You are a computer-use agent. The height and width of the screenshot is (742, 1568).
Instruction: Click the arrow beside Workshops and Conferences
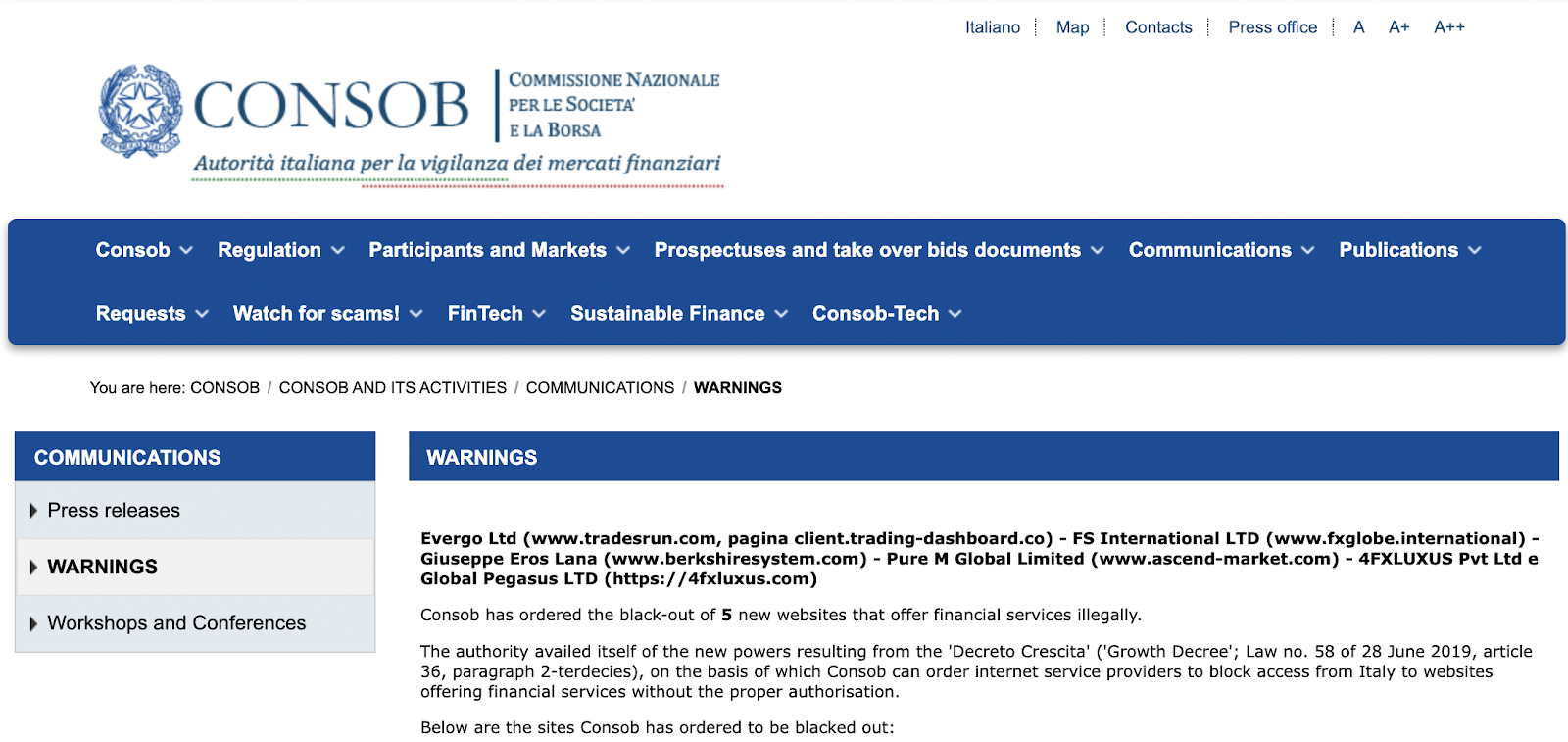[33, 623]
